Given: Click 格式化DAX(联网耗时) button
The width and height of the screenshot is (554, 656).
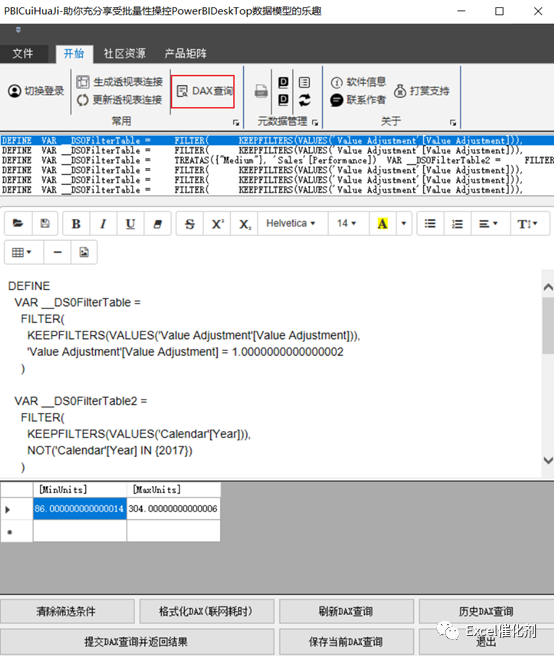Looking at the screenshot, I should (x=206, y=612).
